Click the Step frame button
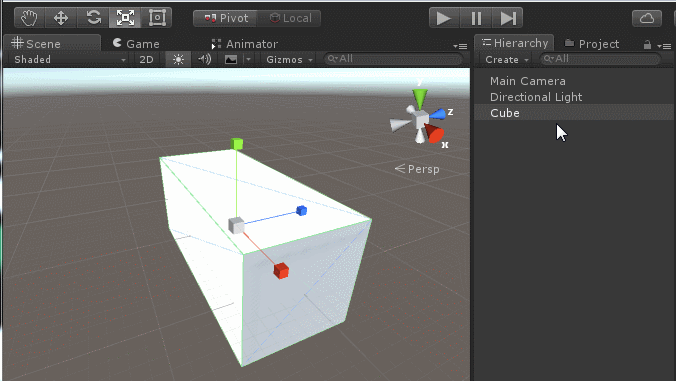 507,19
